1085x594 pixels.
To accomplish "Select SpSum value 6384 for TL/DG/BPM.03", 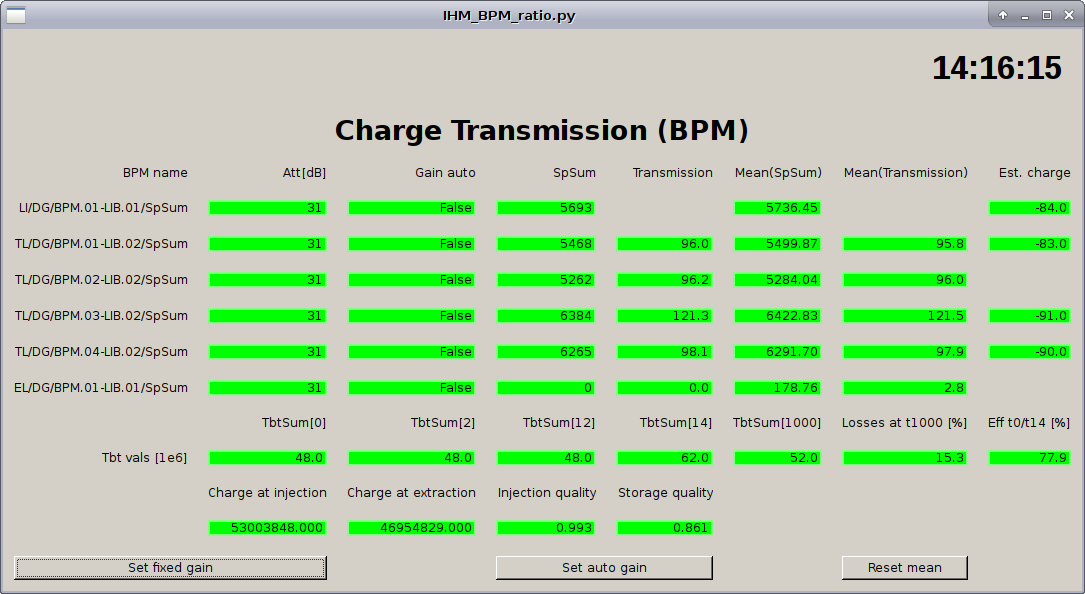I will [x=546, y=316].
